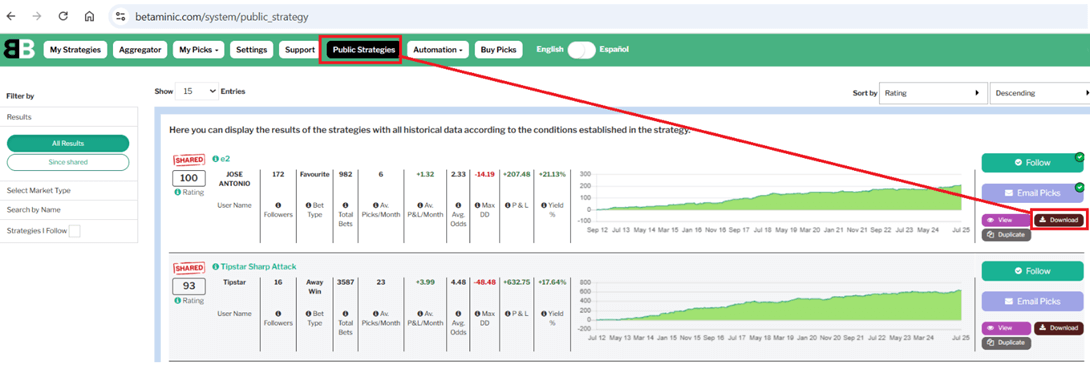This screenshot has width=1090, height=369.
Task: Click the browser forward arrow
Action: click(38, 16)
